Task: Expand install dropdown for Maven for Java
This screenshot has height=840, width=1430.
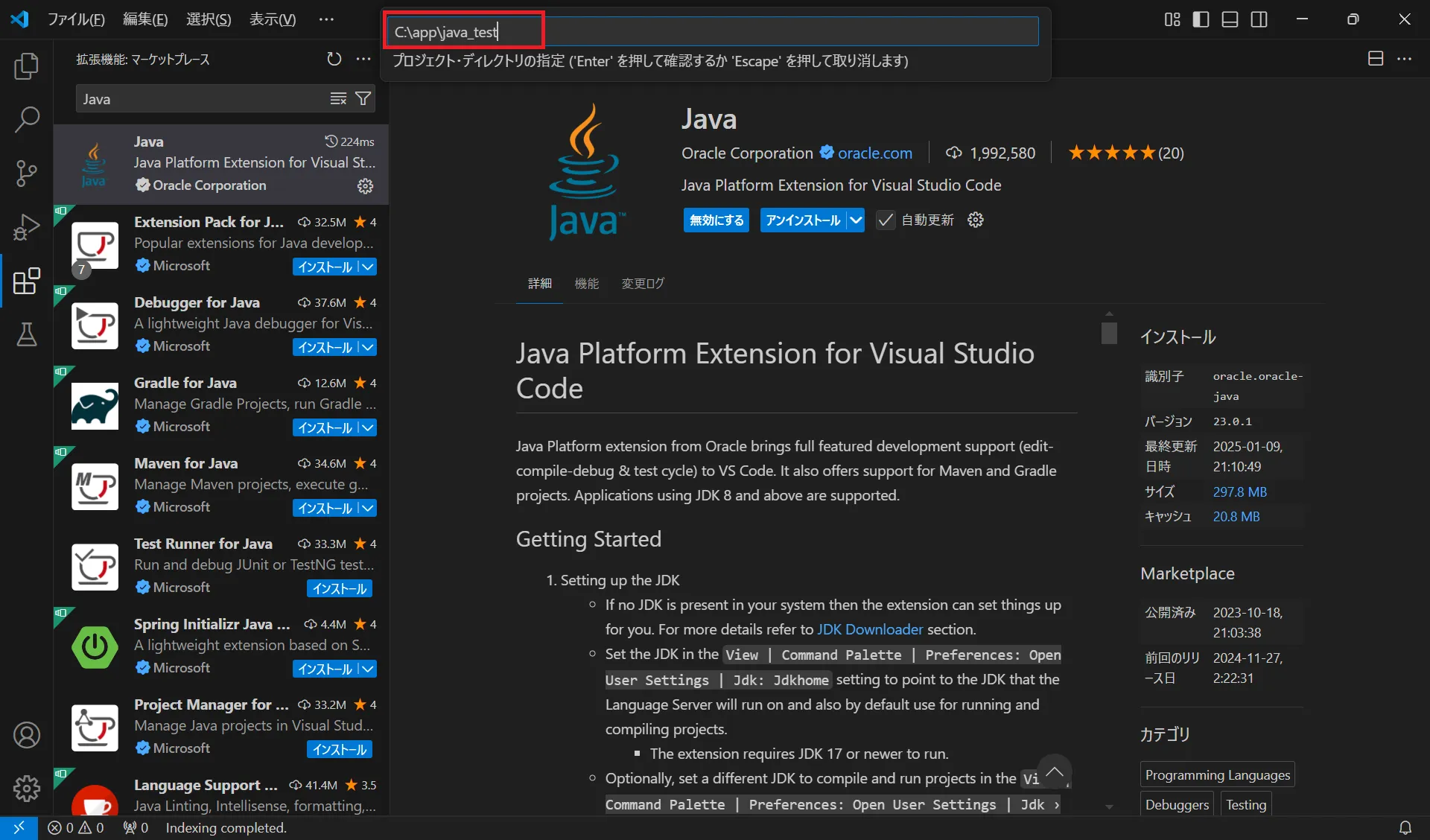Action: click(x=367, y=508)
